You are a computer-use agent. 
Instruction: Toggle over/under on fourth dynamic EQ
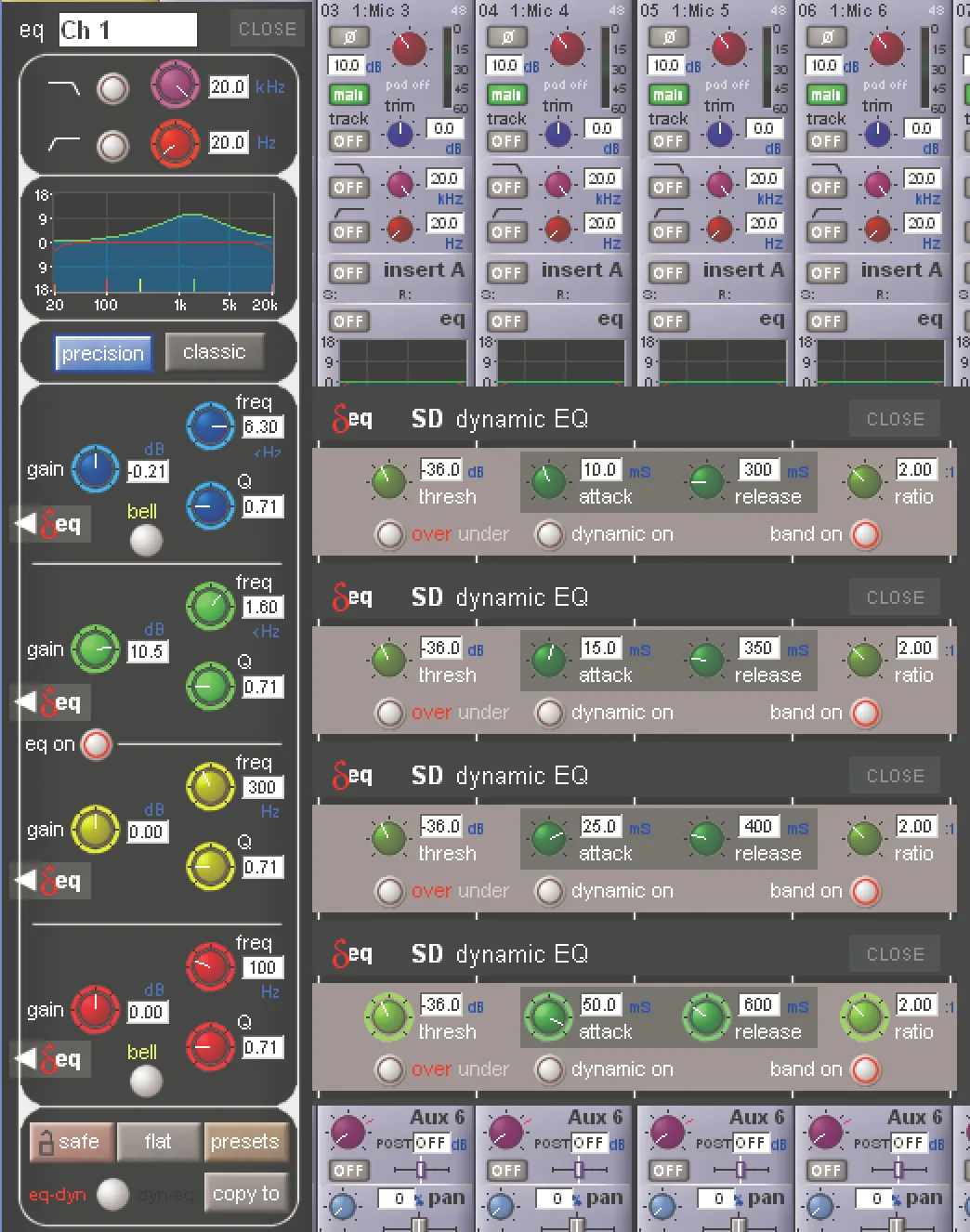tap(388, 1069)
